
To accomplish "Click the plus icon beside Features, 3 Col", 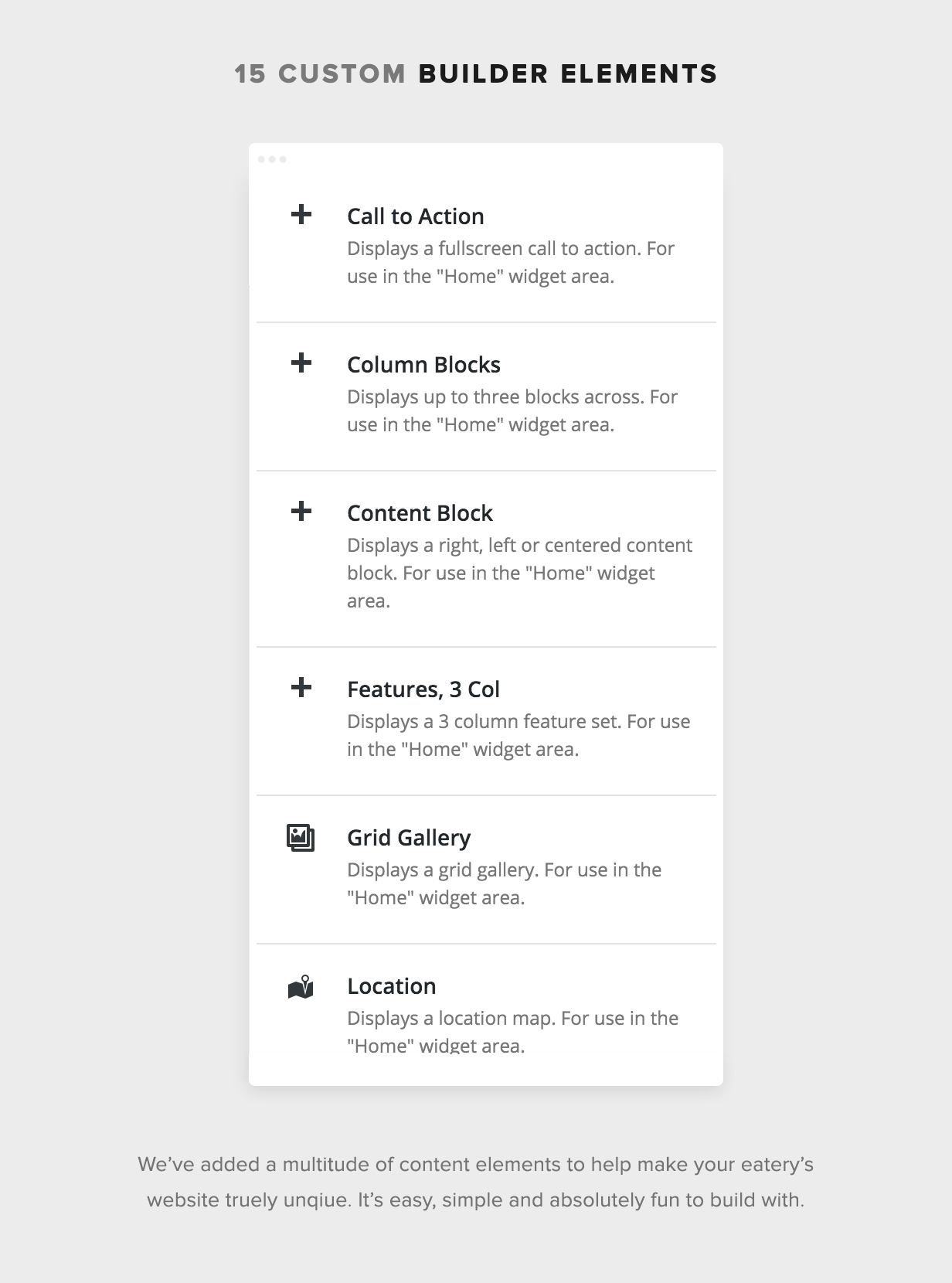I will tap(301, 687).
